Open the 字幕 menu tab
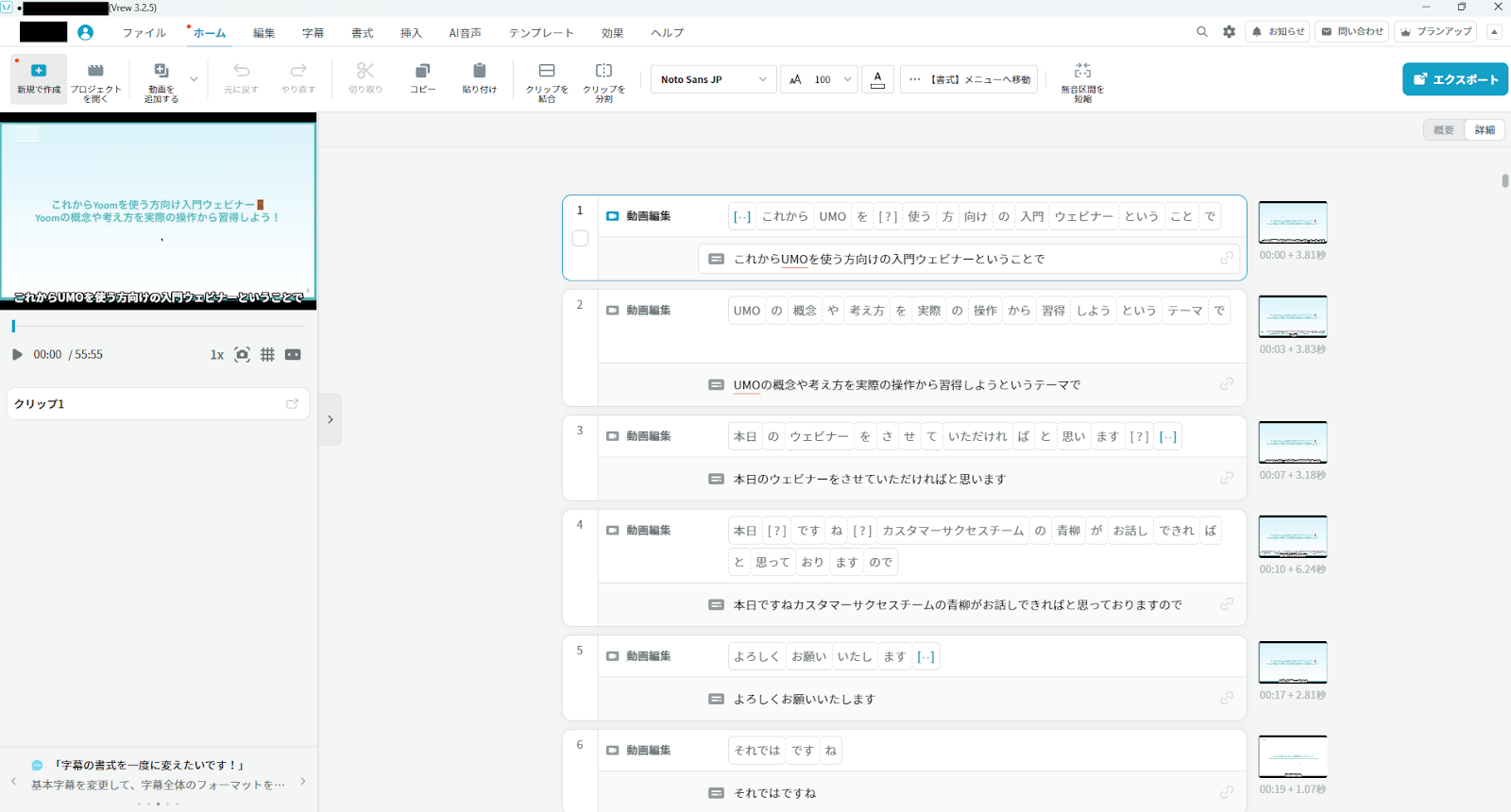The image size is (1511, 812). coord(313,33)
